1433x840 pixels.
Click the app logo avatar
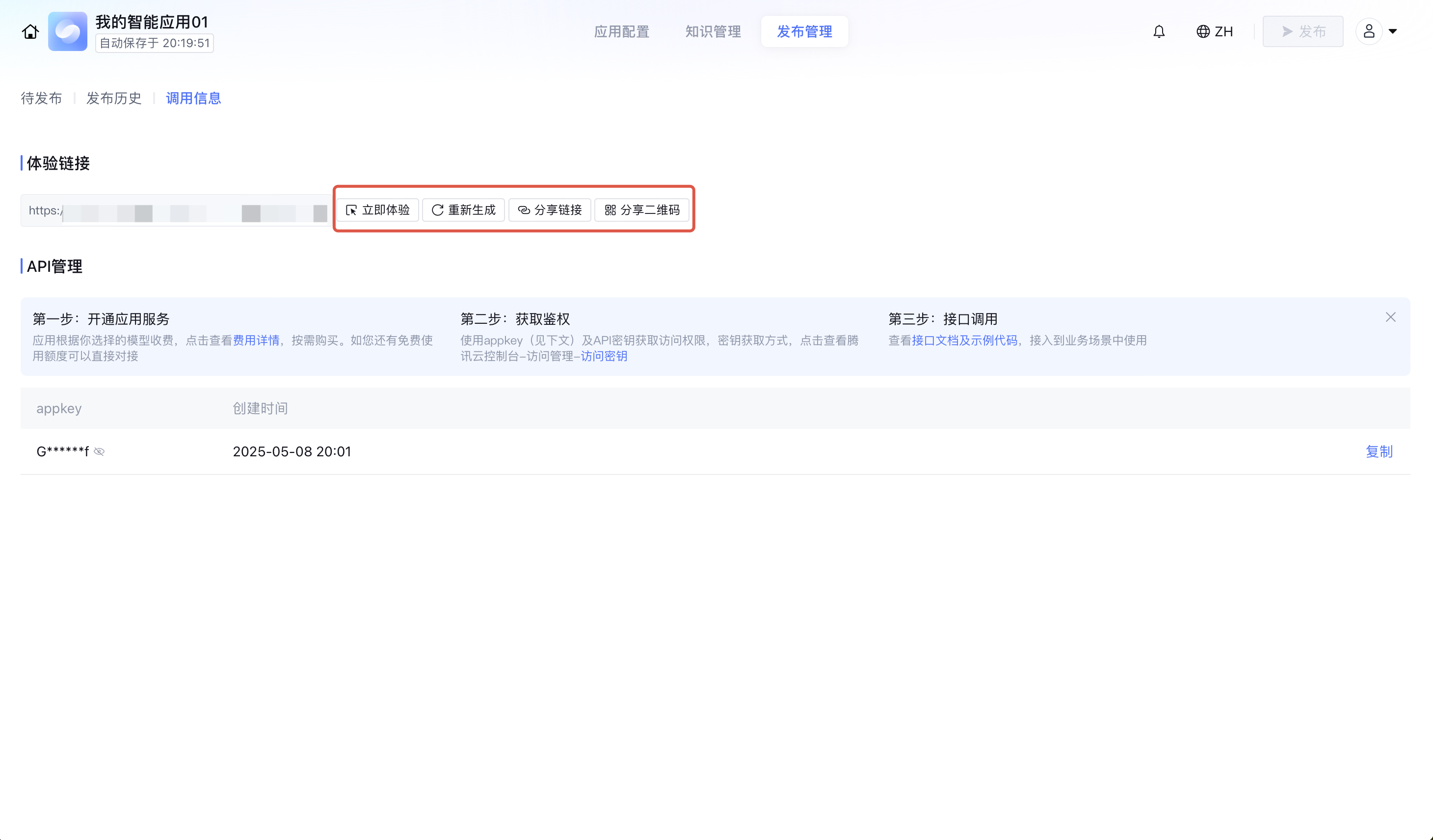68,32
